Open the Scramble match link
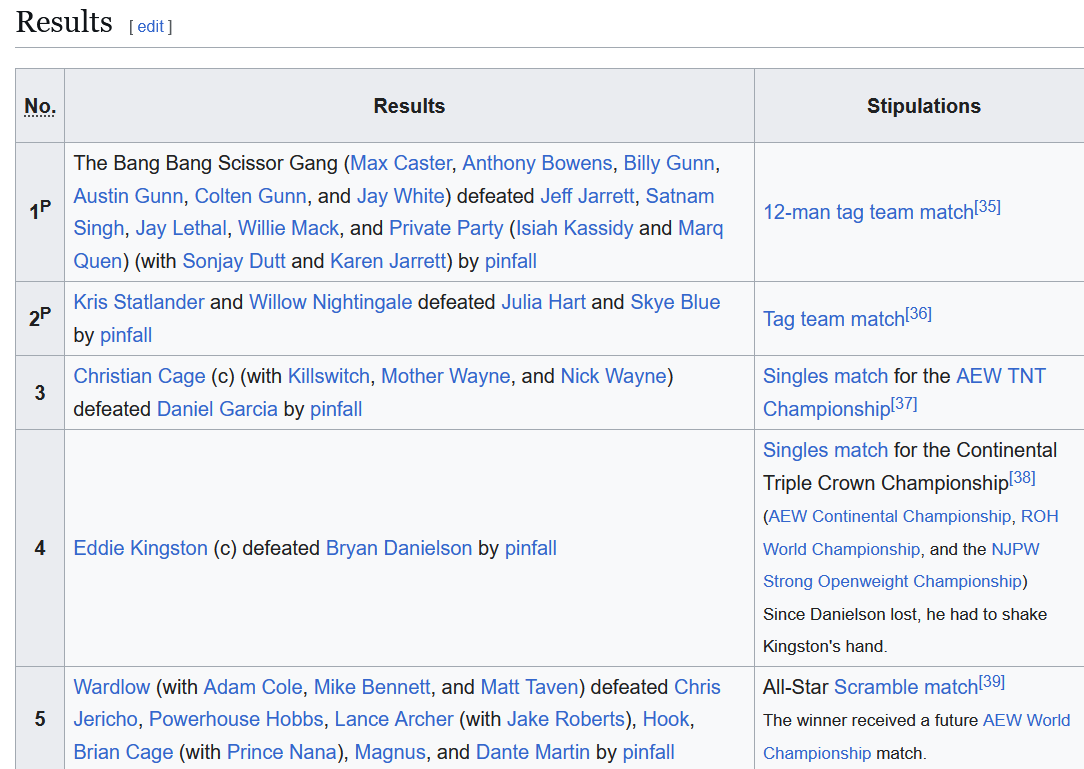The height and width of the screenshot is (769, 1084). tap(906, 687)
